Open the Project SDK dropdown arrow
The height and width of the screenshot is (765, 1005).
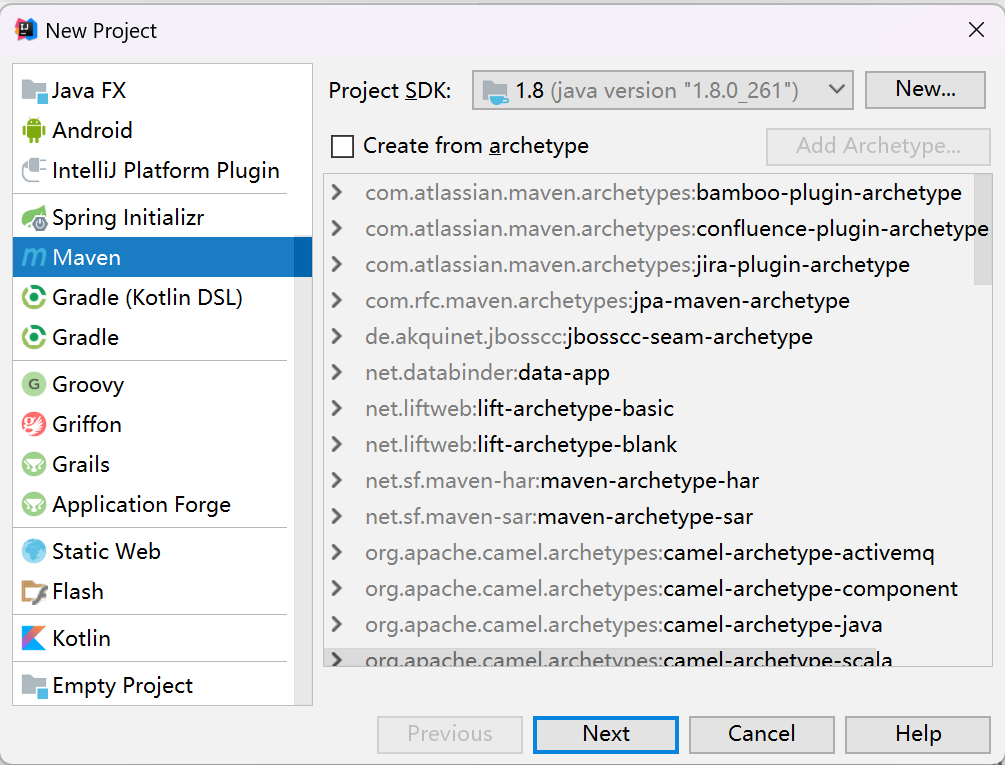tap(836, 90)
